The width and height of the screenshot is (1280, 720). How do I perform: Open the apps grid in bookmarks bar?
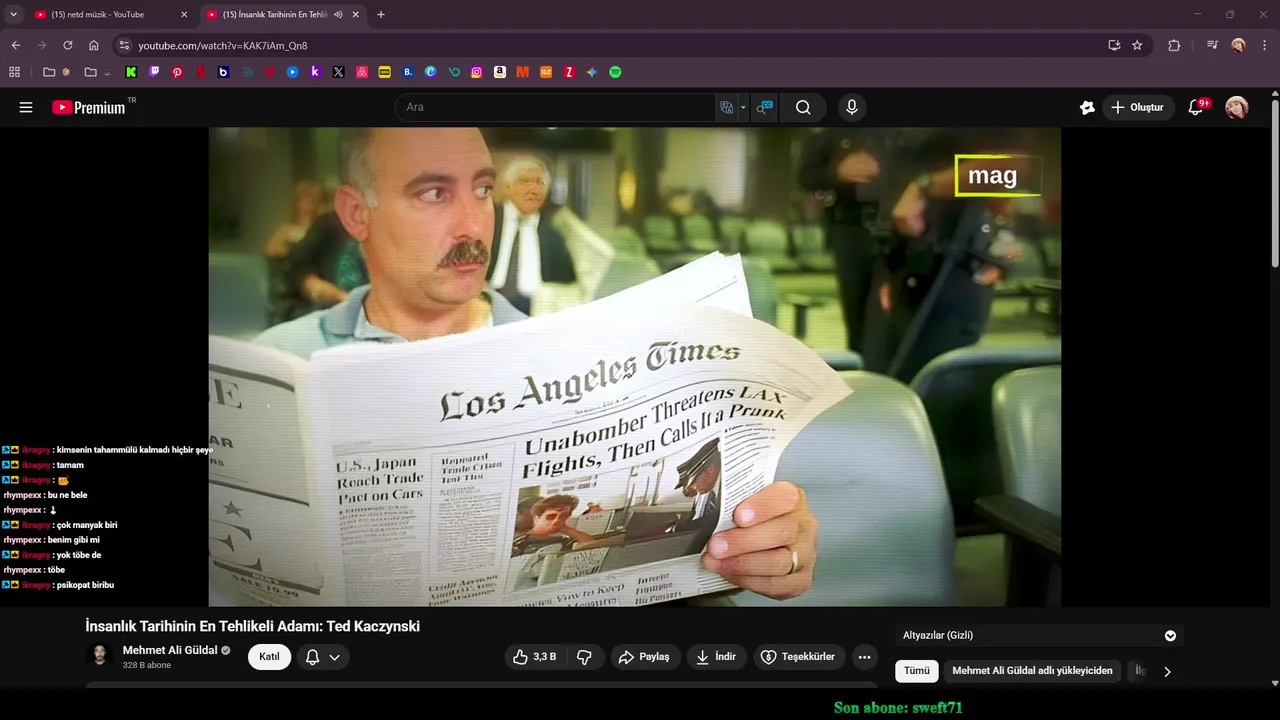(14, 72)
